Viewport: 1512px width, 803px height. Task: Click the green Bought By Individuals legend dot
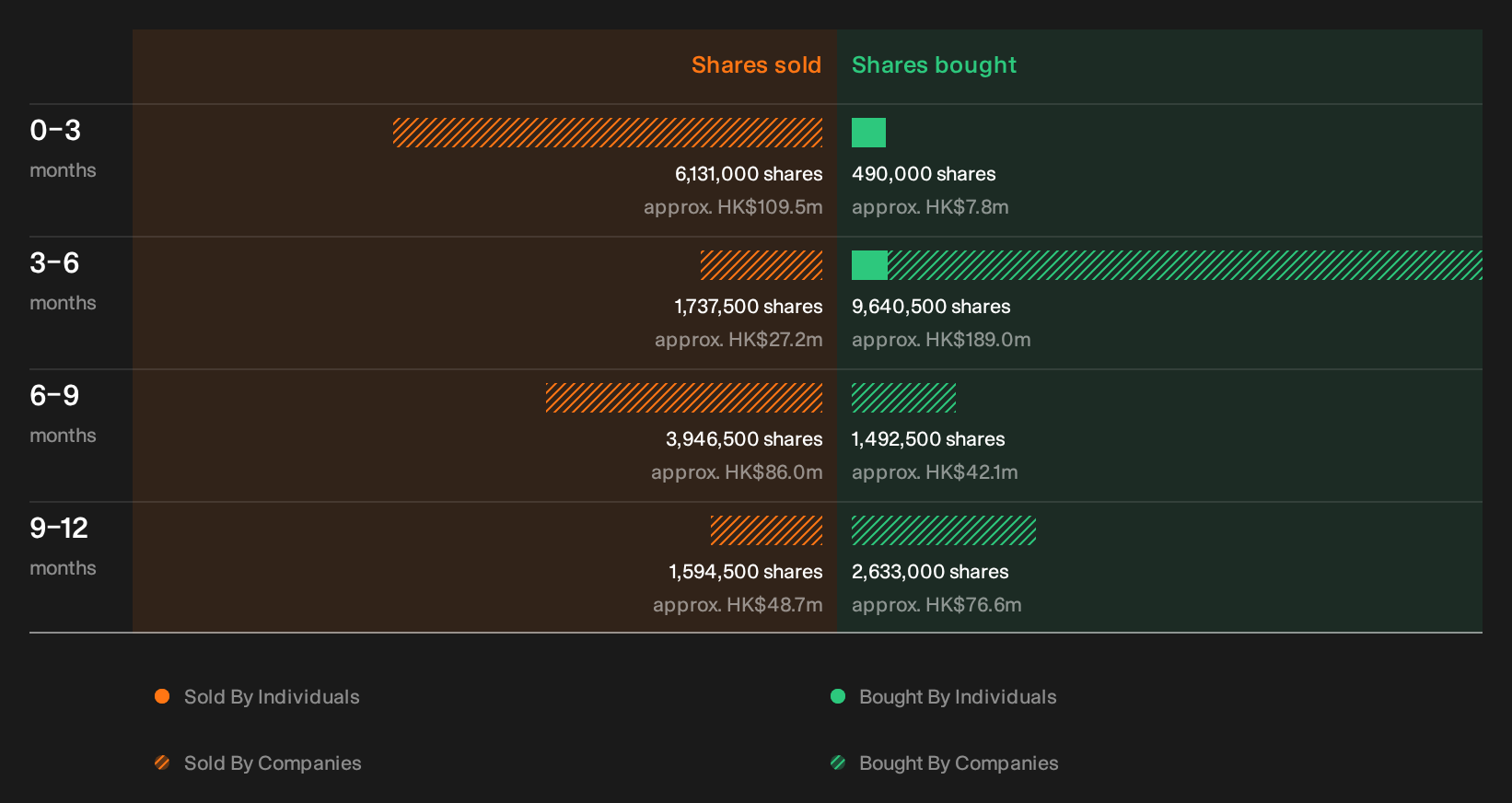point(838,696)
